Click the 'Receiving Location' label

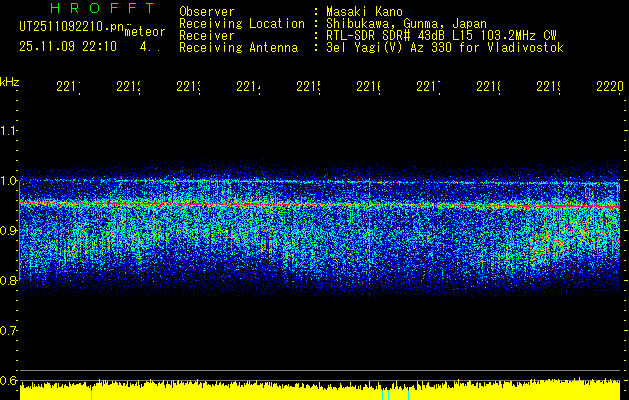point(242,24)
